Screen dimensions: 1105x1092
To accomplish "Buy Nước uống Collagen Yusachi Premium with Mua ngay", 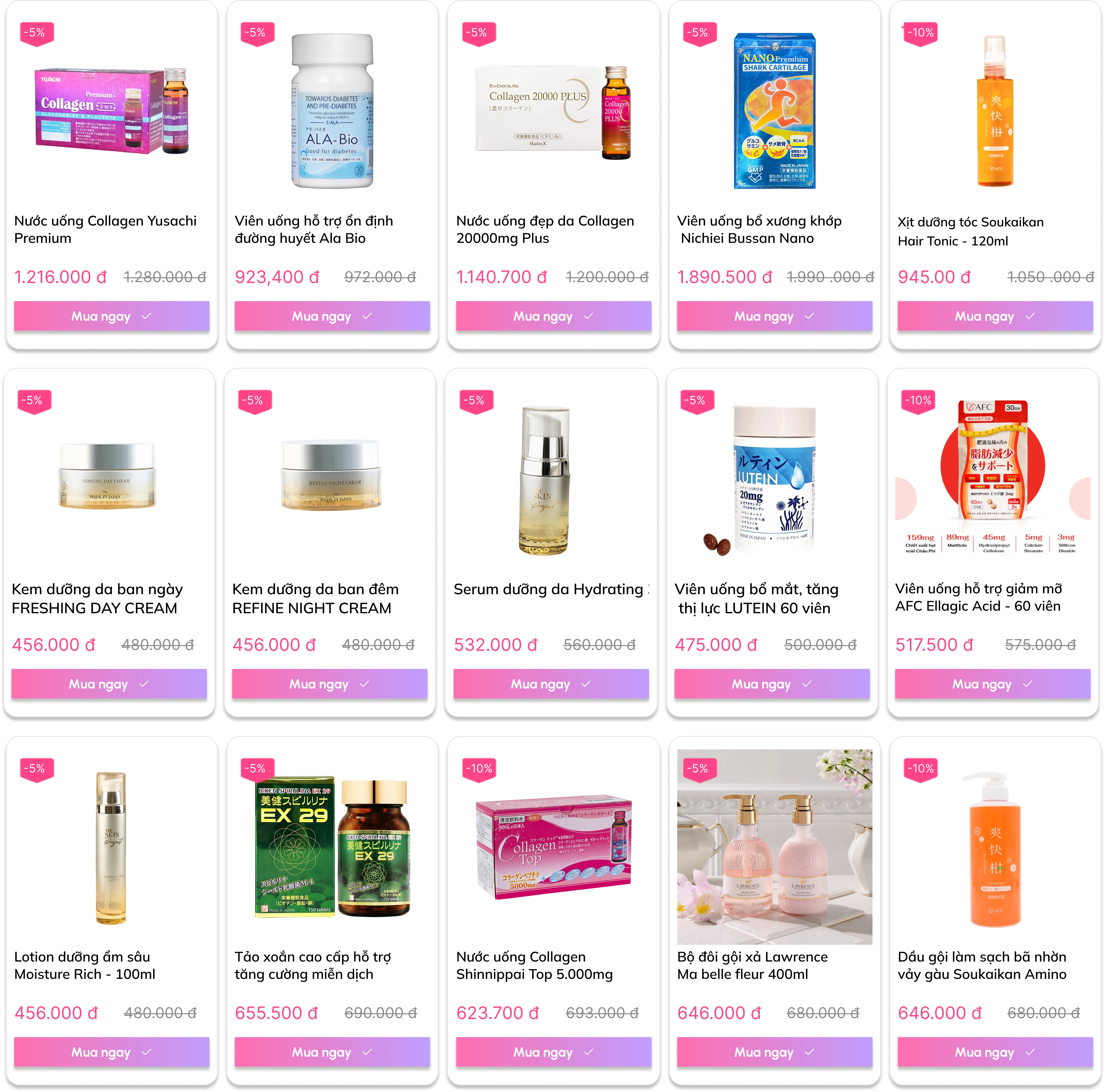I will tap(112, 316).
